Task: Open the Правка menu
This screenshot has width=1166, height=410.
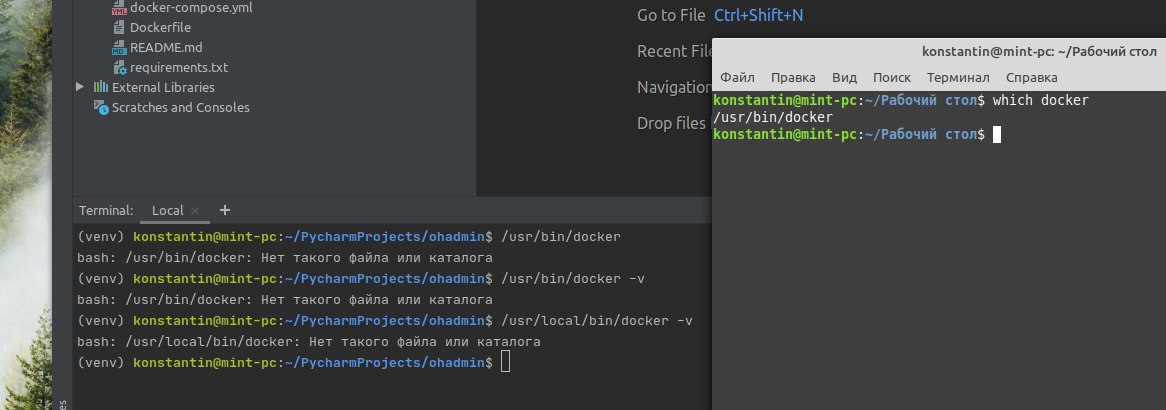Action: (x=793, y=78)
